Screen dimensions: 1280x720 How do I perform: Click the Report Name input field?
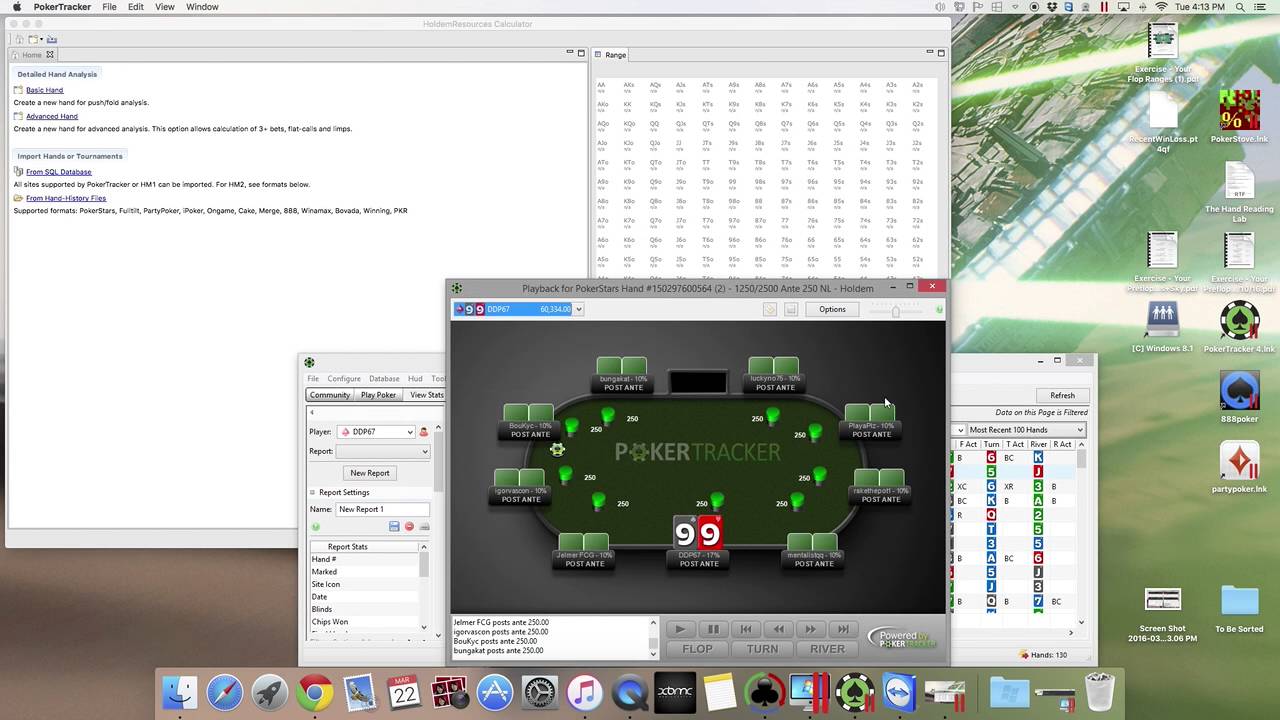382,509
